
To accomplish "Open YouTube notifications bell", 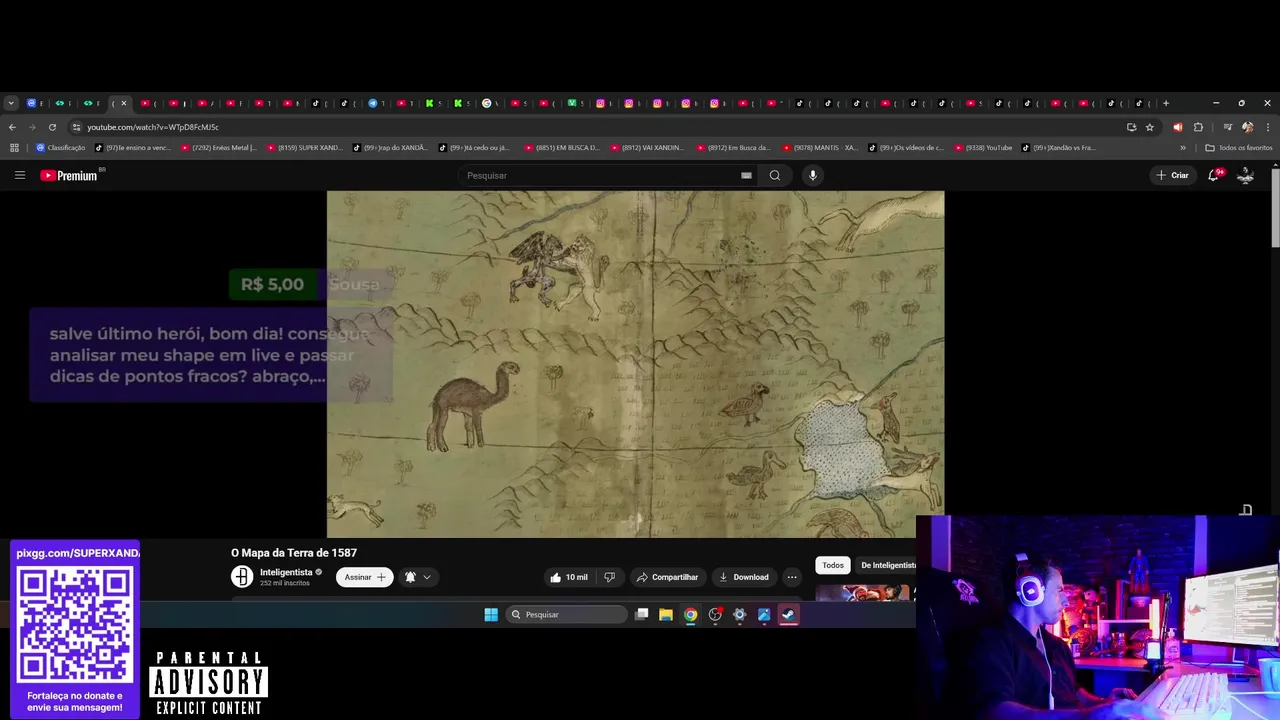I will (x=1215, y=175).
